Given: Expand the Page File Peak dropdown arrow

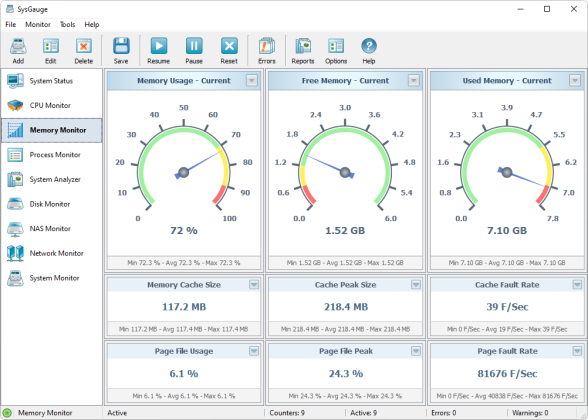Looking at the screenshot, I should (x=416, y=351).
